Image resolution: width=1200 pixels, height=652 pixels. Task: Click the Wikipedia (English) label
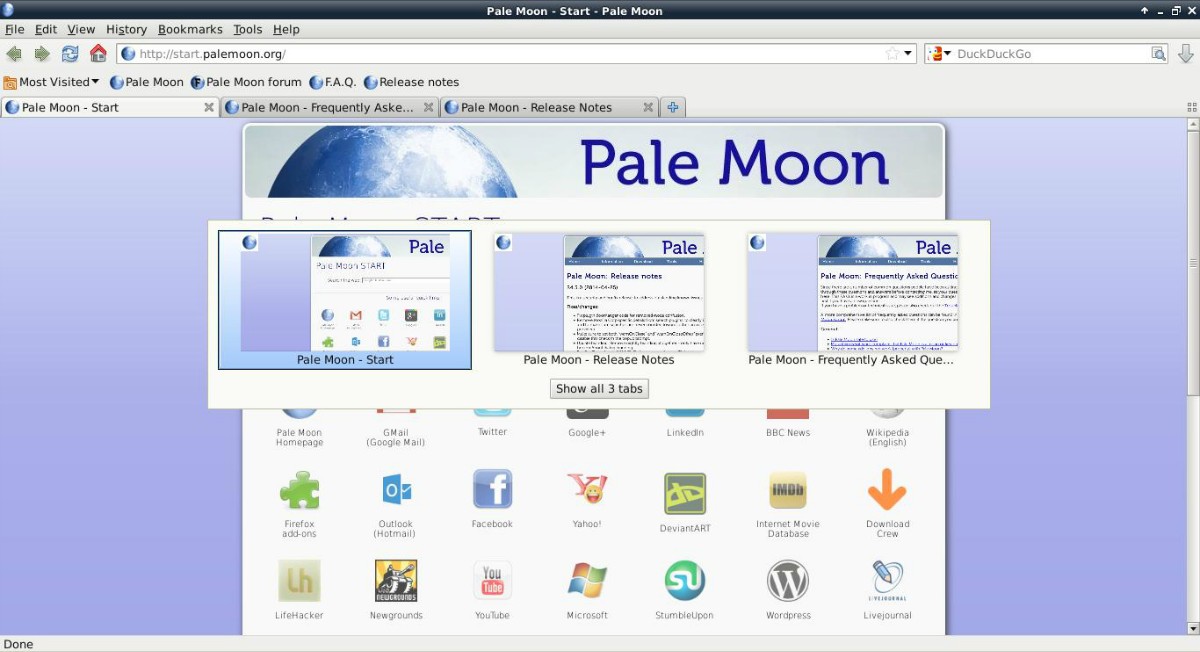click(887, 438)
